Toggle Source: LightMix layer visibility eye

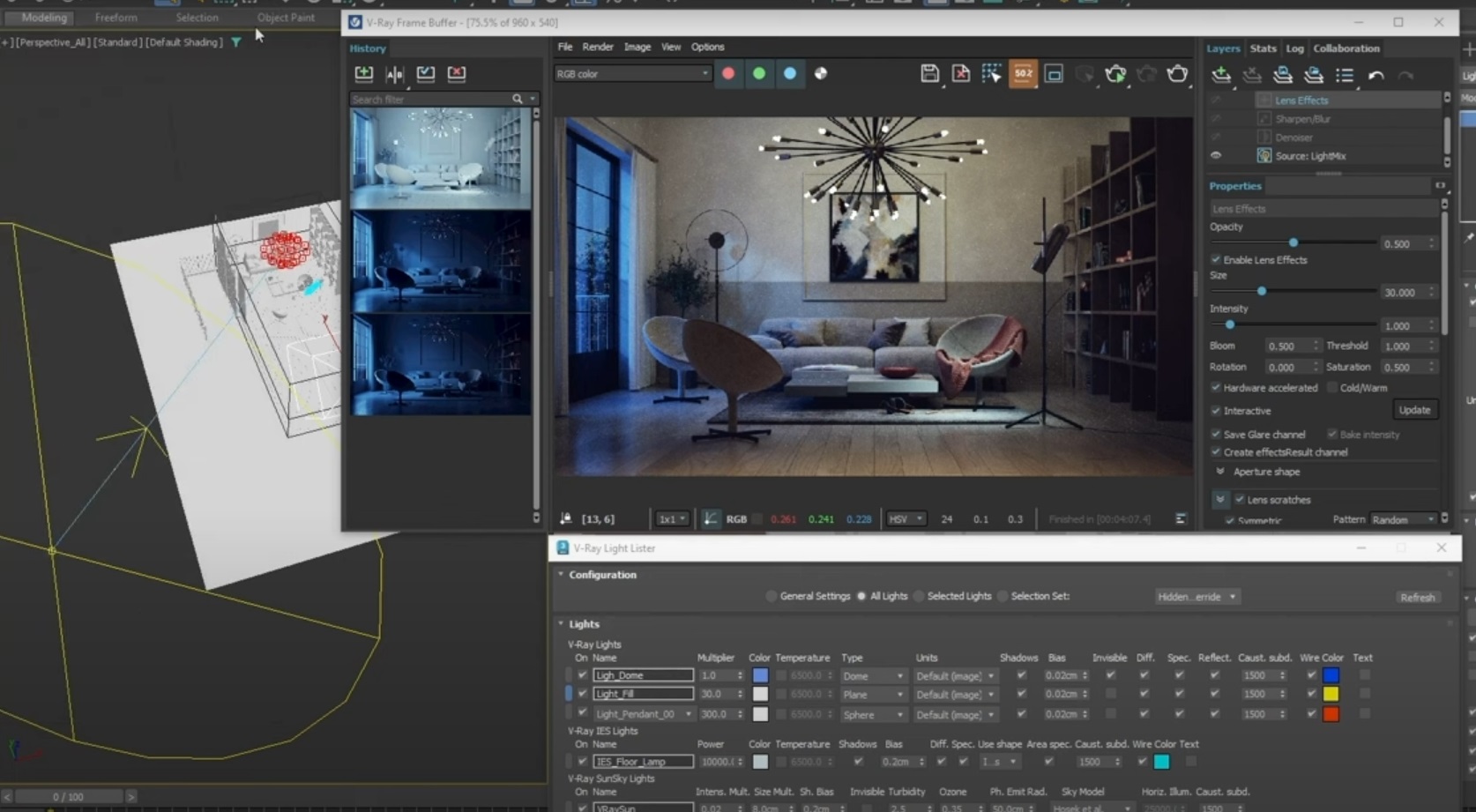1216,156
